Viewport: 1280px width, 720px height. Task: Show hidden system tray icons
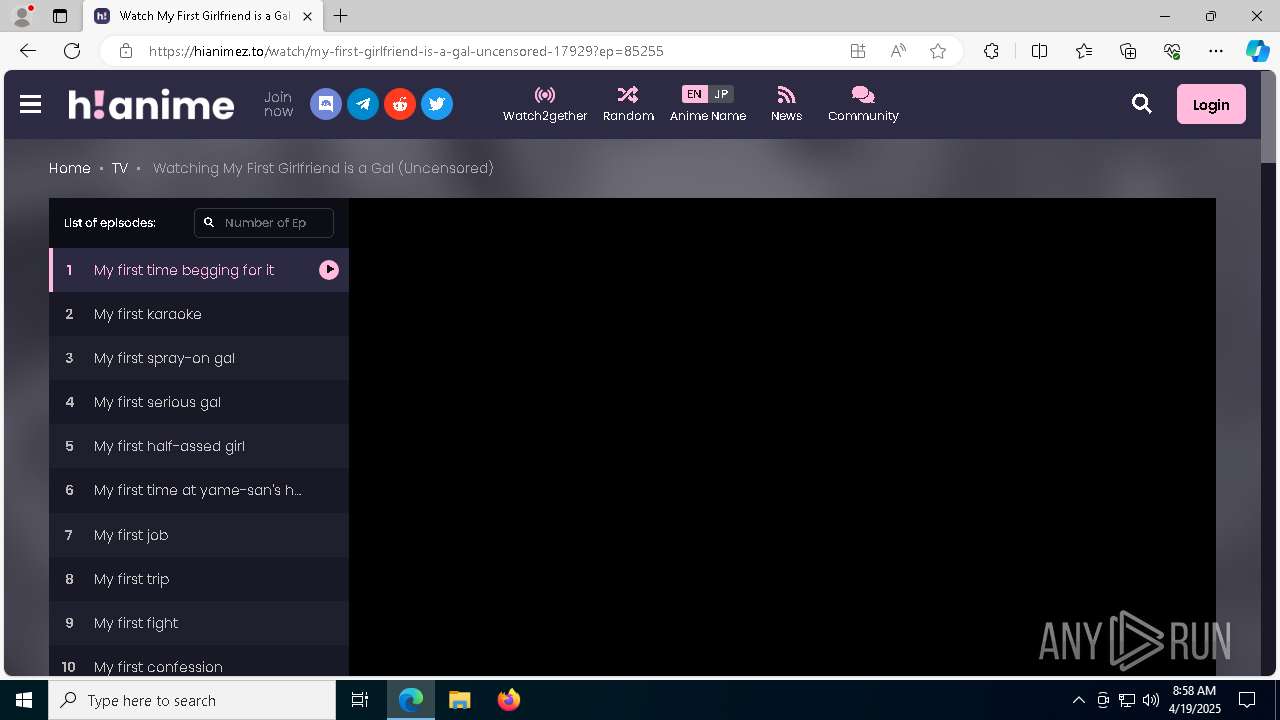click(x=1078, y=700)
